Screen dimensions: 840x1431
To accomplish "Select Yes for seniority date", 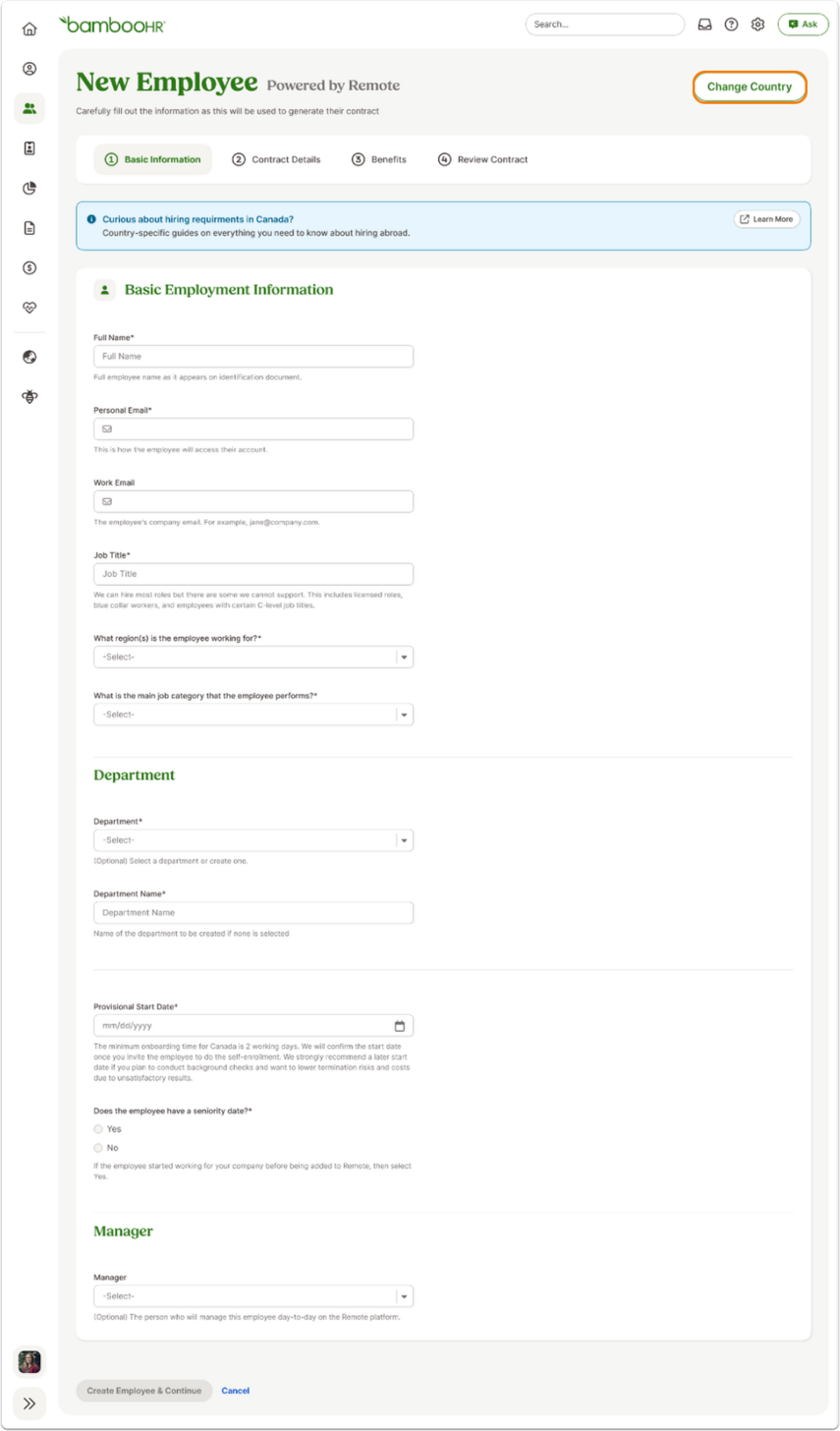I will coord(98,1128).
